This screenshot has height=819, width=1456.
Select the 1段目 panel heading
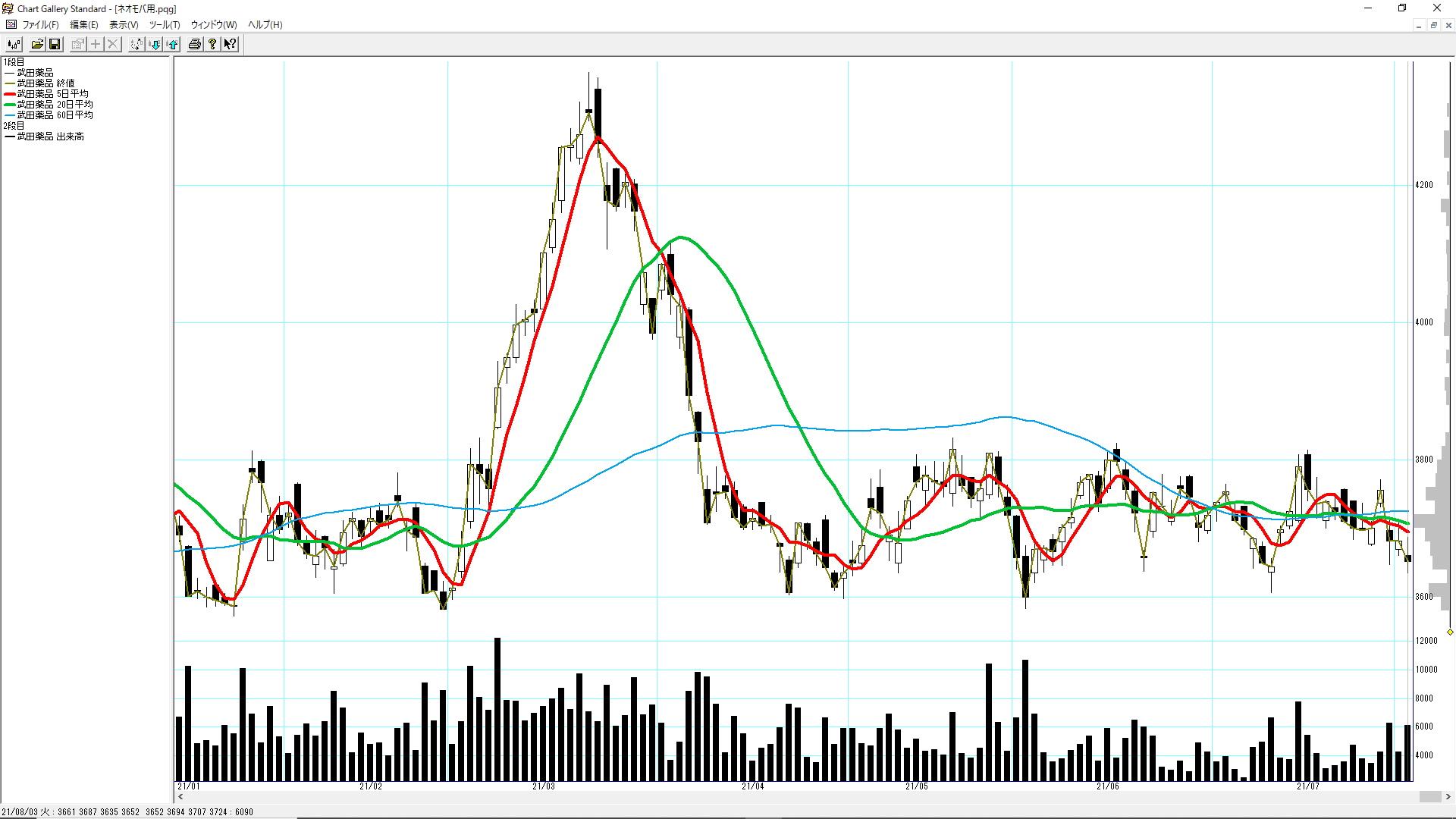coord(14,62)
